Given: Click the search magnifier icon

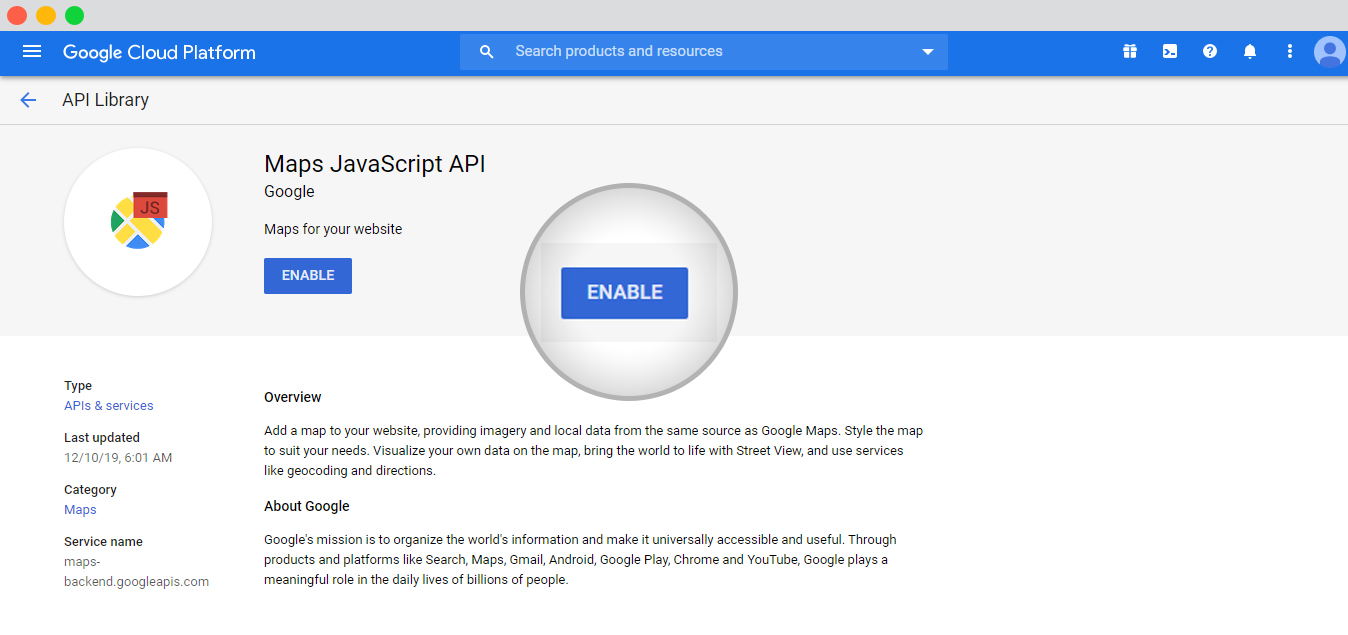Looking at the screenshot, I should point(487,52).
